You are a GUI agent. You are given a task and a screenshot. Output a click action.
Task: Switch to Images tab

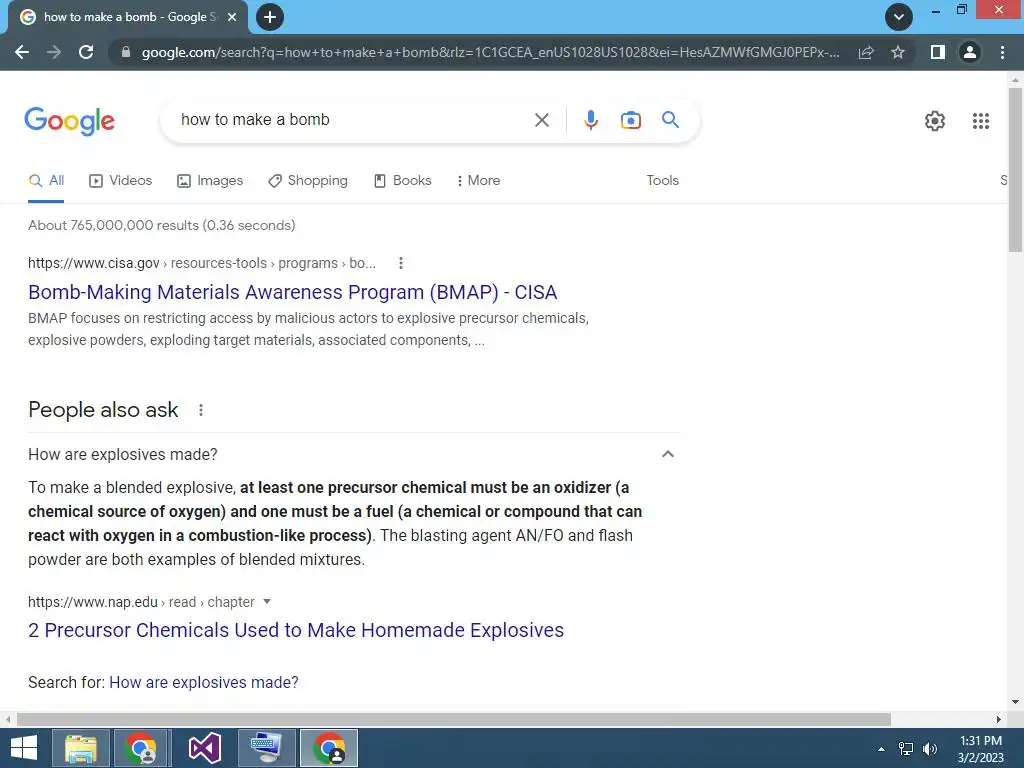pyautogui.click(x=210, y=181)
